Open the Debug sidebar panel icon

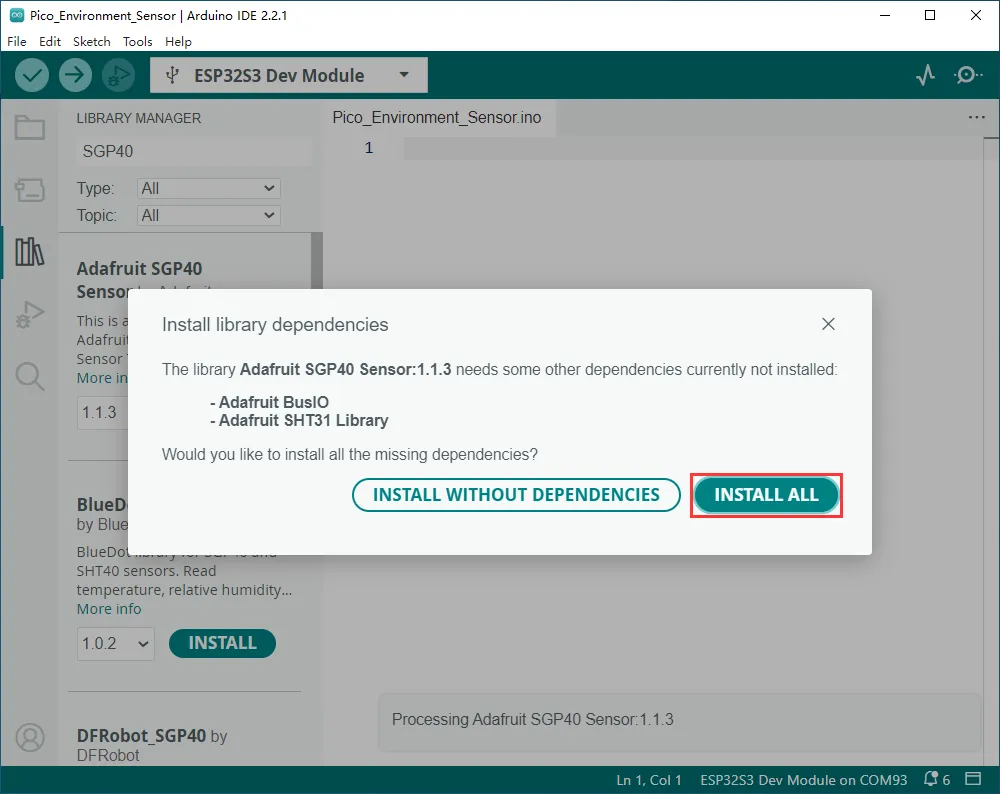(x=30, y=314)
